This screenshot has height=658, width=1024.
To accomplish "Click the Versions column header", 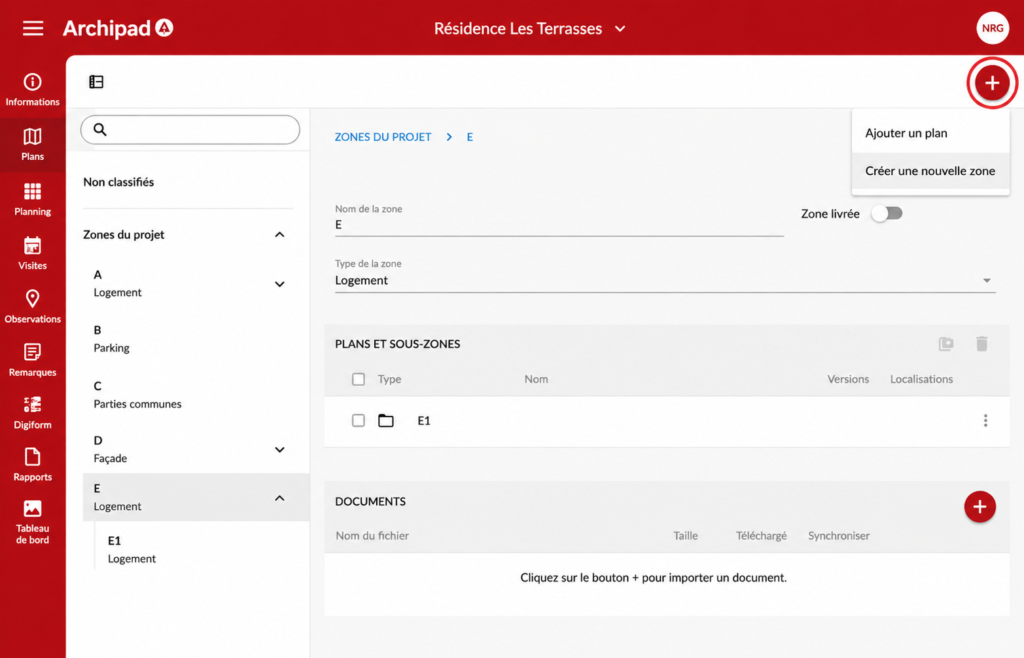I will 848,379.
